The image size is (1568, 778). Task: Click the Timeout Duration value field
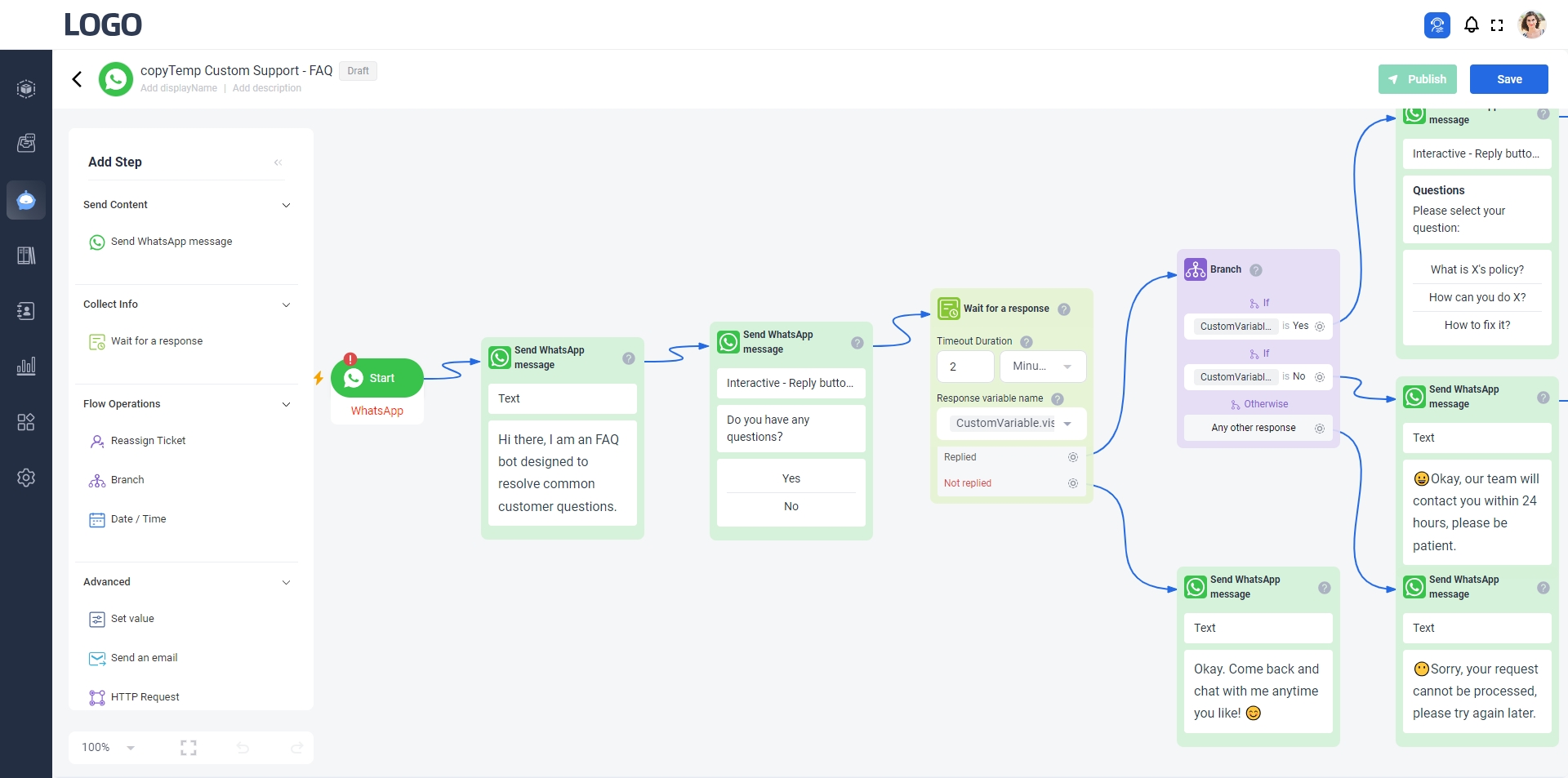964,367
